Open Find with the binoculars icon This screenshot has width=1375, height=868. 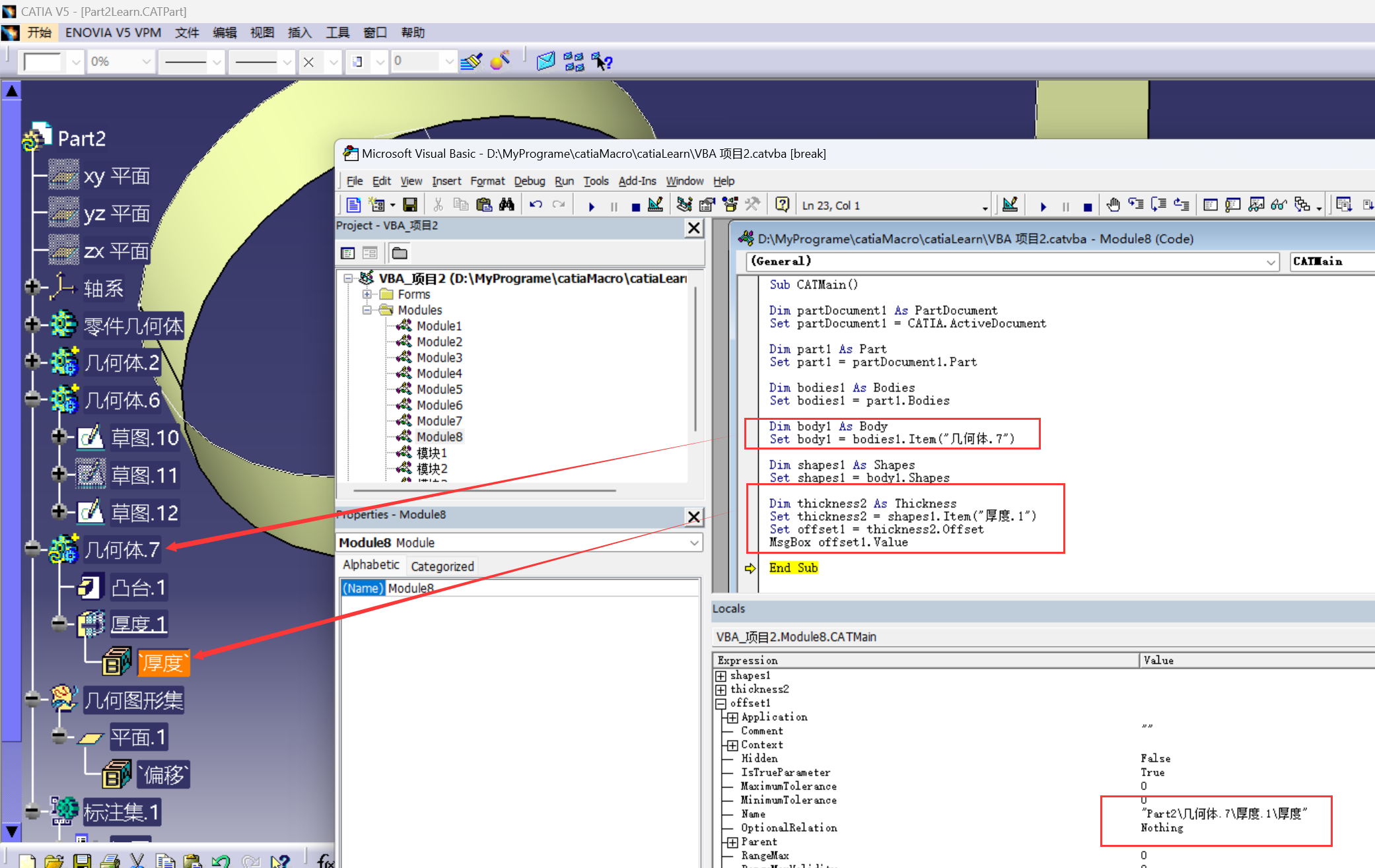(x=507, y=205)
